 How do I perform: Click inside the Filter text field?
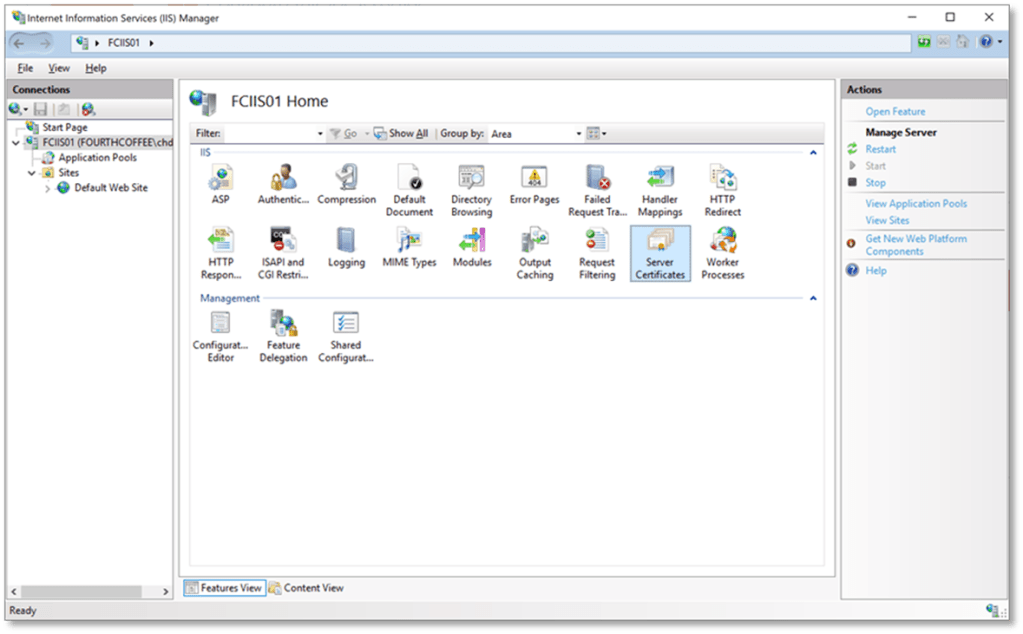click(270, 134)
